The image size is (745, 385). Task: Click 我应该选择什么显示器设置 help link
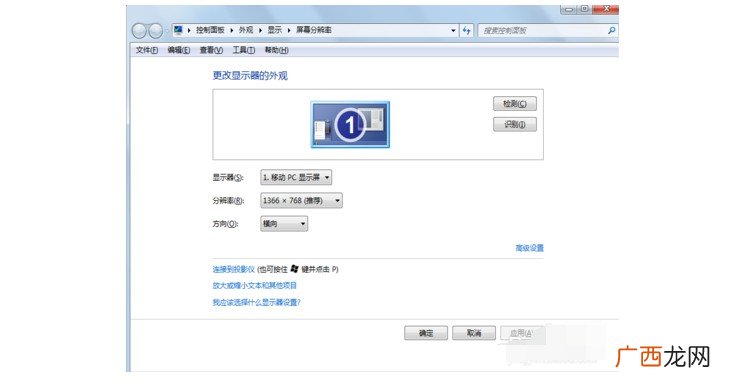pos(257,302)
